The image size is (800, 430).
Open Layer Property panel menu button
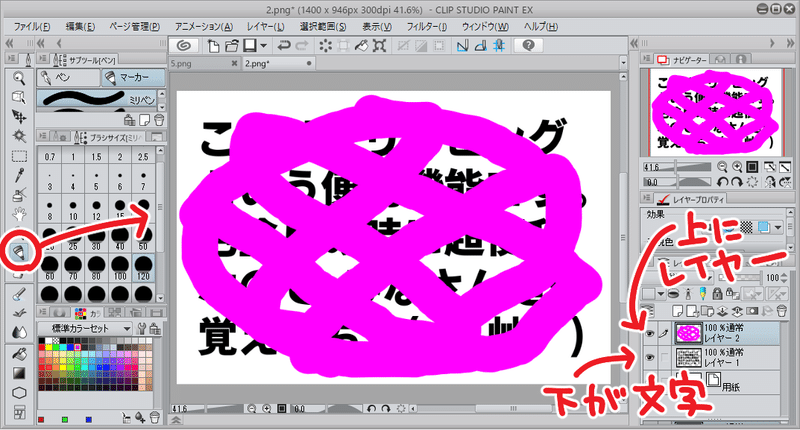click(646, 198)
